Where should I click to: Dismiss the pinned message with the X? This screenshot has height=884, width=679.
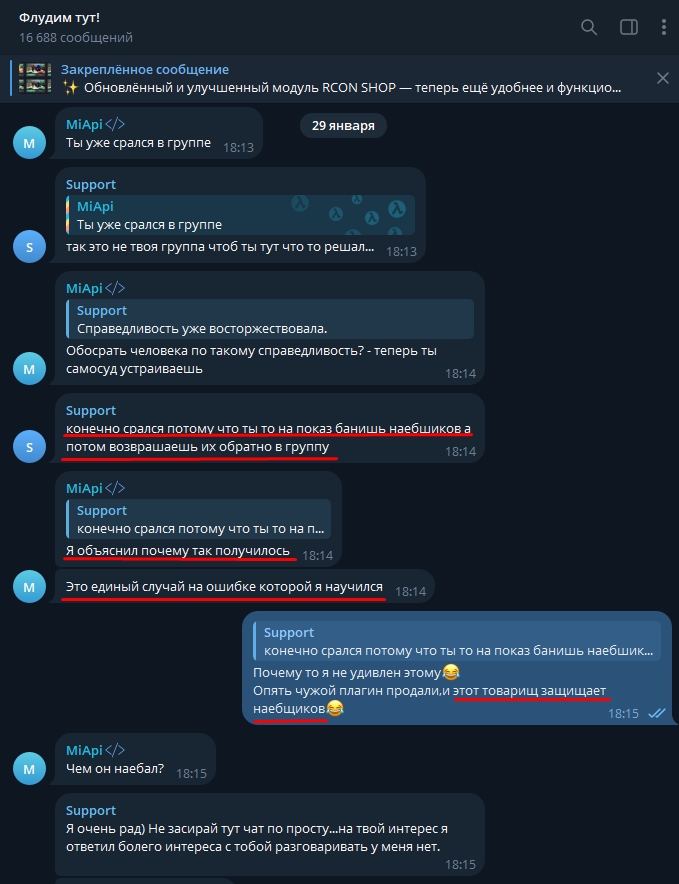[x=663, y=78]
